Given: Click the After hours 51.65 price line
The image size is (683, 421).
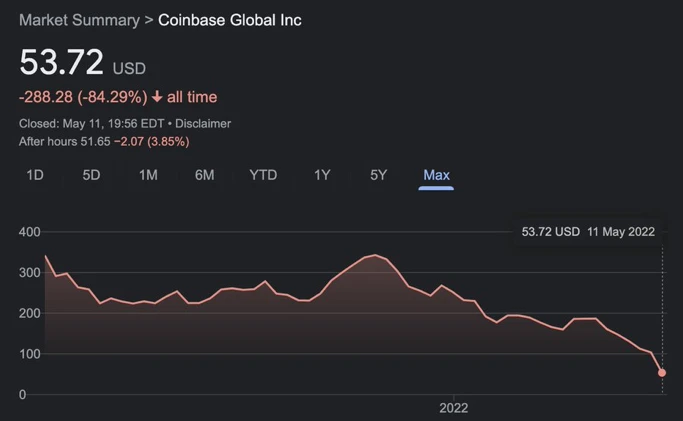Looking at the screenshot, I should [104, 142].
